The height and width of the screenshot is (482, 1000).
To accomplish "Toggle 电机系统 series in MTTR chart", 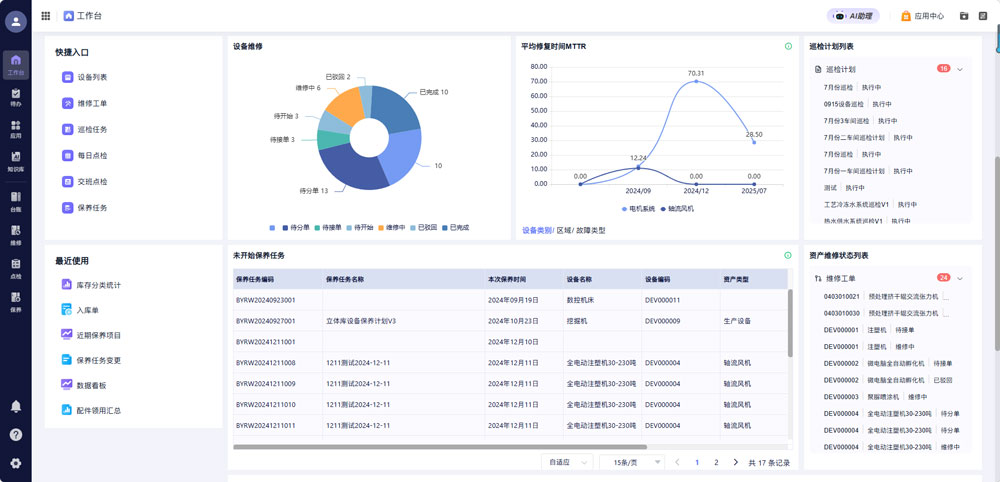I will point(637,209).
